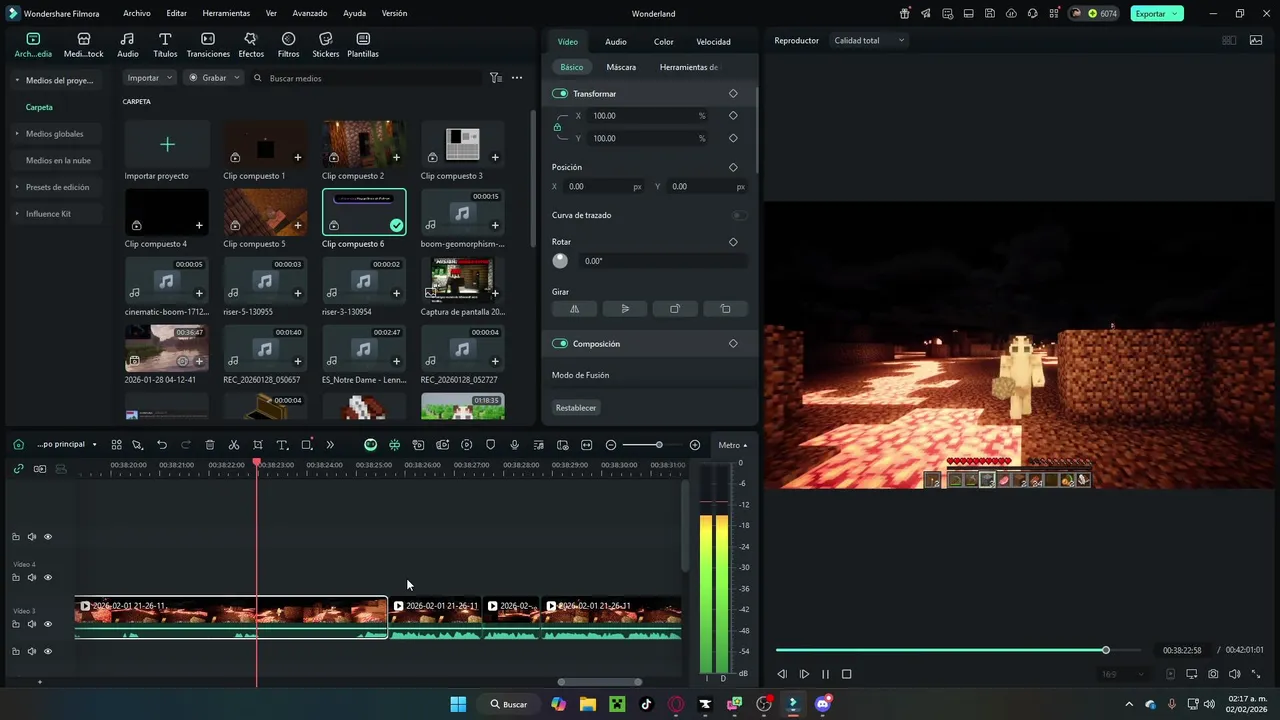Reset the Rotar keyframe diamond
1280x720 pixels.
733,242
